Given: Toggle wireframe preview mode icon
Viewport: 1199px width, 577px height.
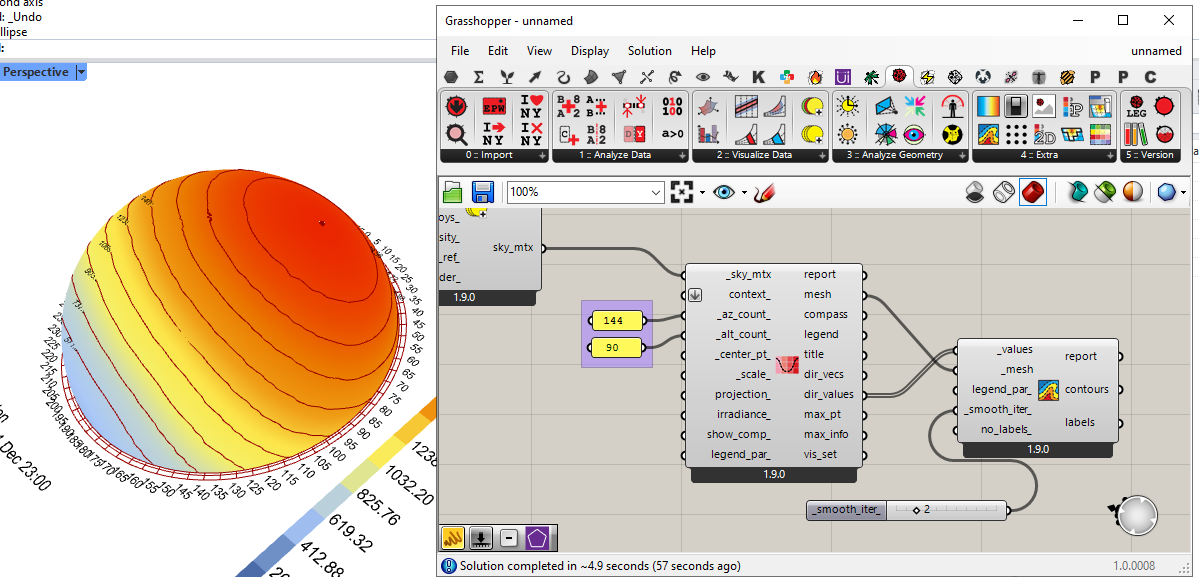Looking at the screenshot, I should point(1004,192).
